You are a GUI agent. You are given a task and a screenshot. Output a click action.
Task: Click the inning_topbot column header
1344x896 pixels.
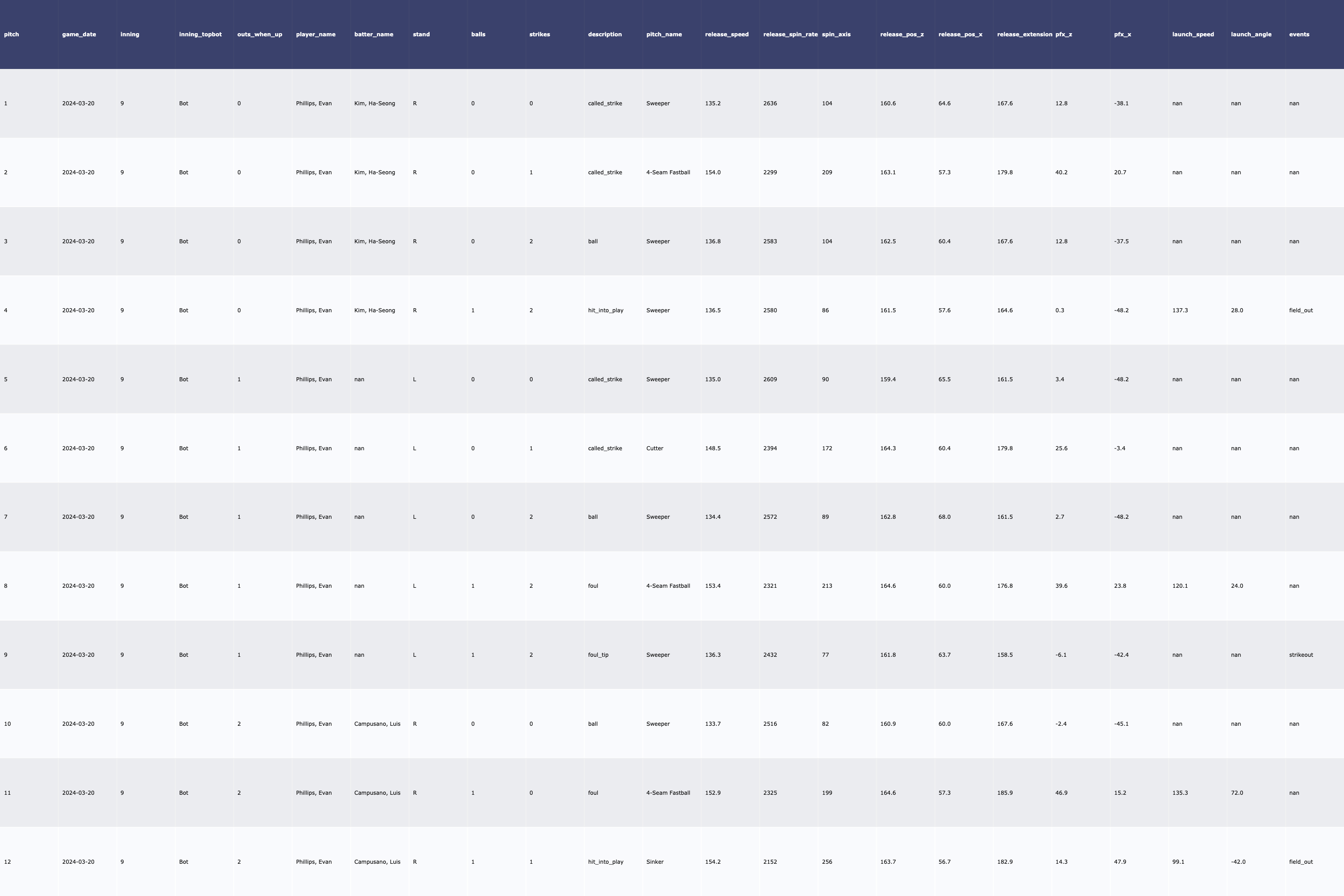200,34
